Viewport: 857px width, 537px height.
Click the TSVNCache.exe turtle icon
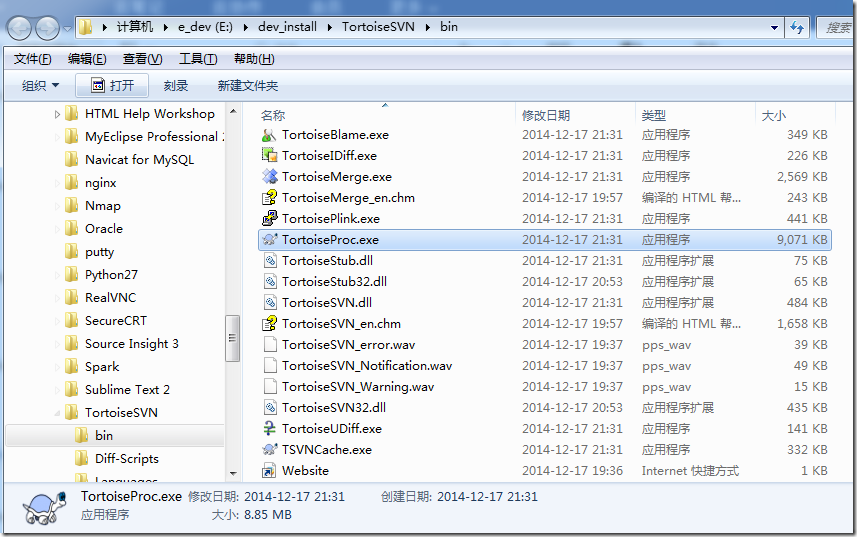tap(269, 450)
